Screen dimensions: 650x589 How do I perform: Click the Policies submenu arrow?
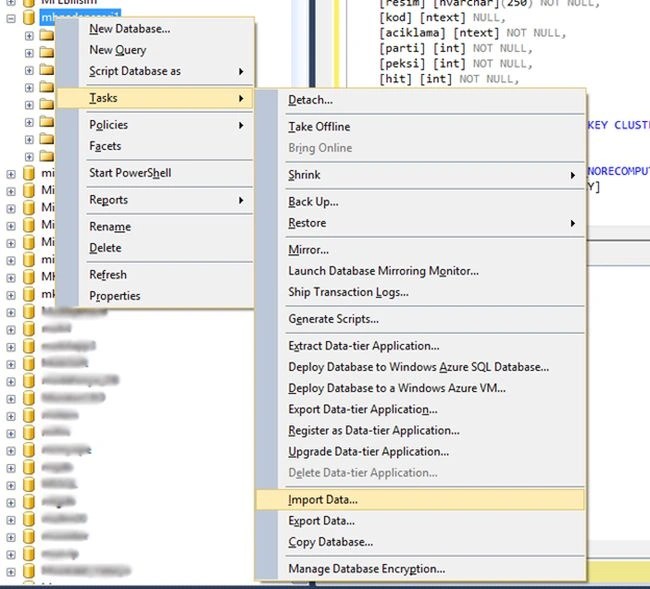pyautogui.click(x=241, y=125)
